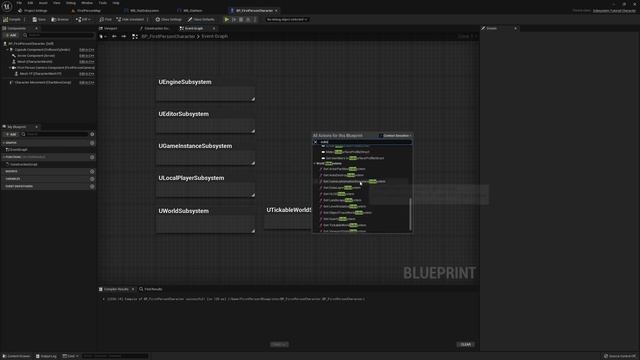This screenshot has width=640, height=360.
Task: Open the play options menu beside playback controls
Action: [255, 19]
